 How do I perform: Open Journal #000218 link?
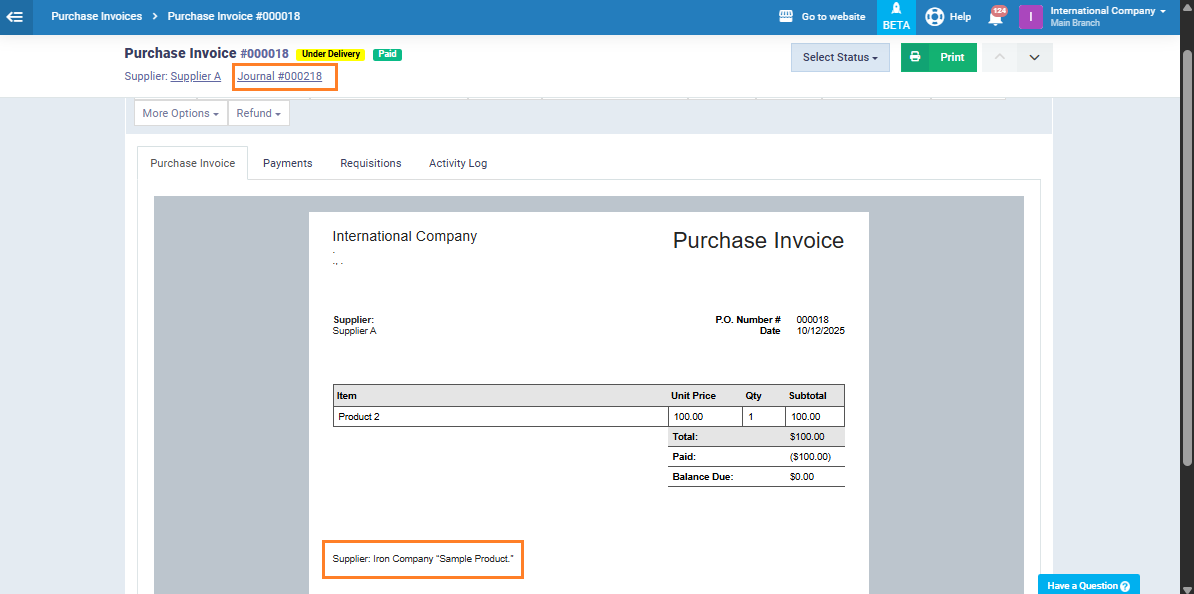(x=280, y=76)
